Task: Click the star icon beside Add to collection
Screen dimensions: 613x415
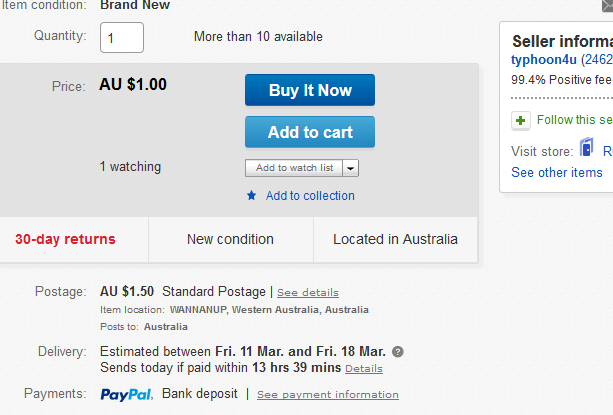Action: click(x=251, y=195)
